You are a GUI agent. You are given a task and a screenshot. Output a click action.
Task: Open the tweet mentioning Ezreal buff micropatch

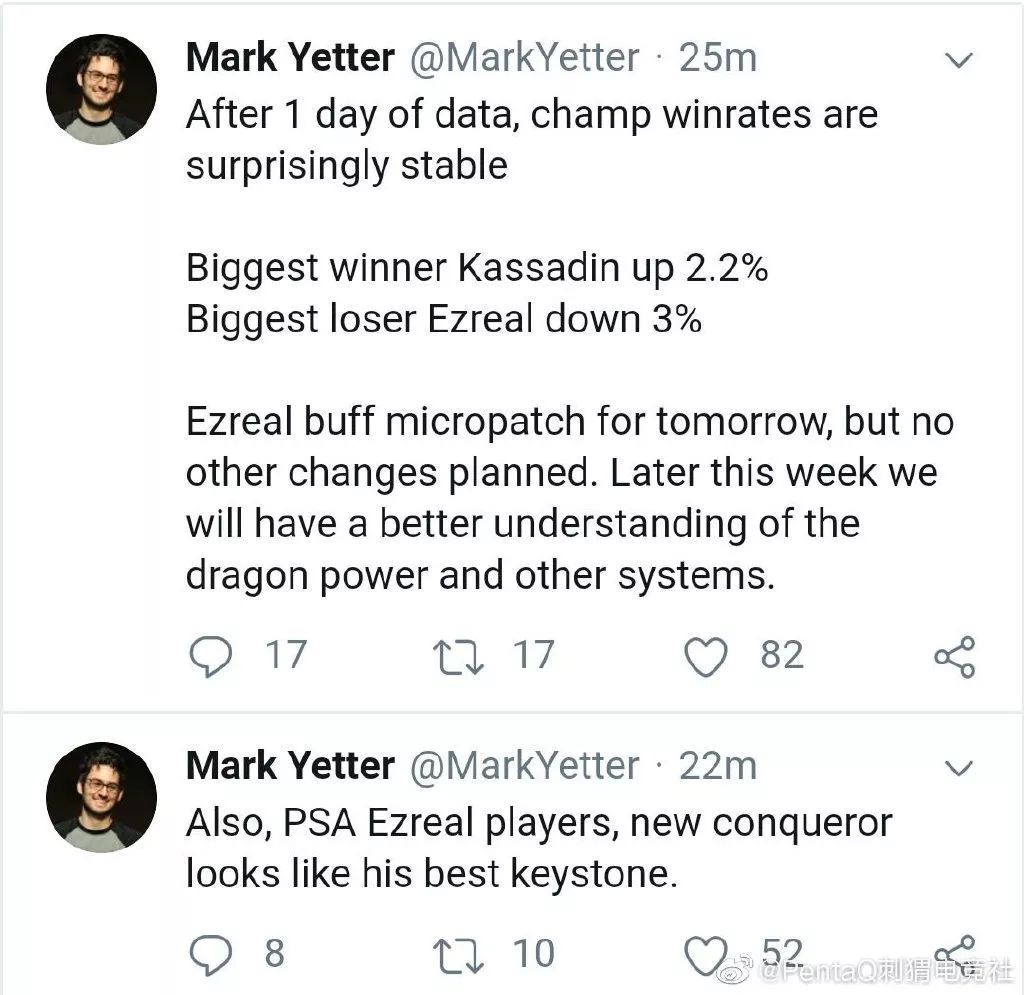(568, 423)
